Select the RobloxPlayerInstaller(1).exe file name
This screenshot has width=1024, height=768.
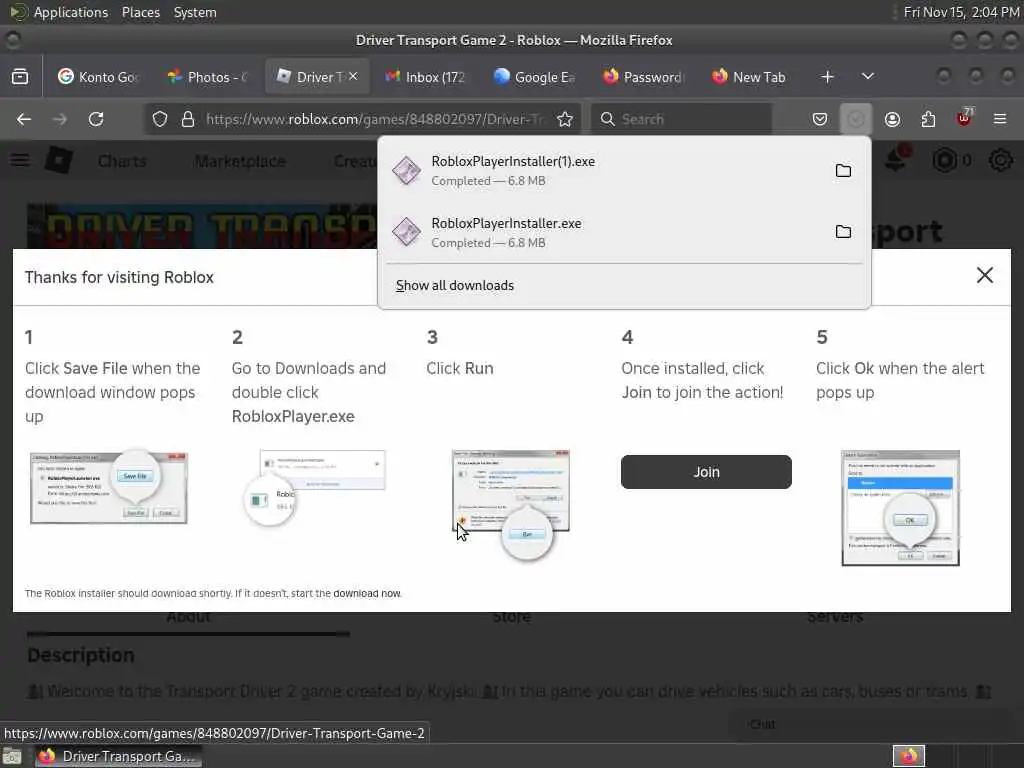(513, 161)
